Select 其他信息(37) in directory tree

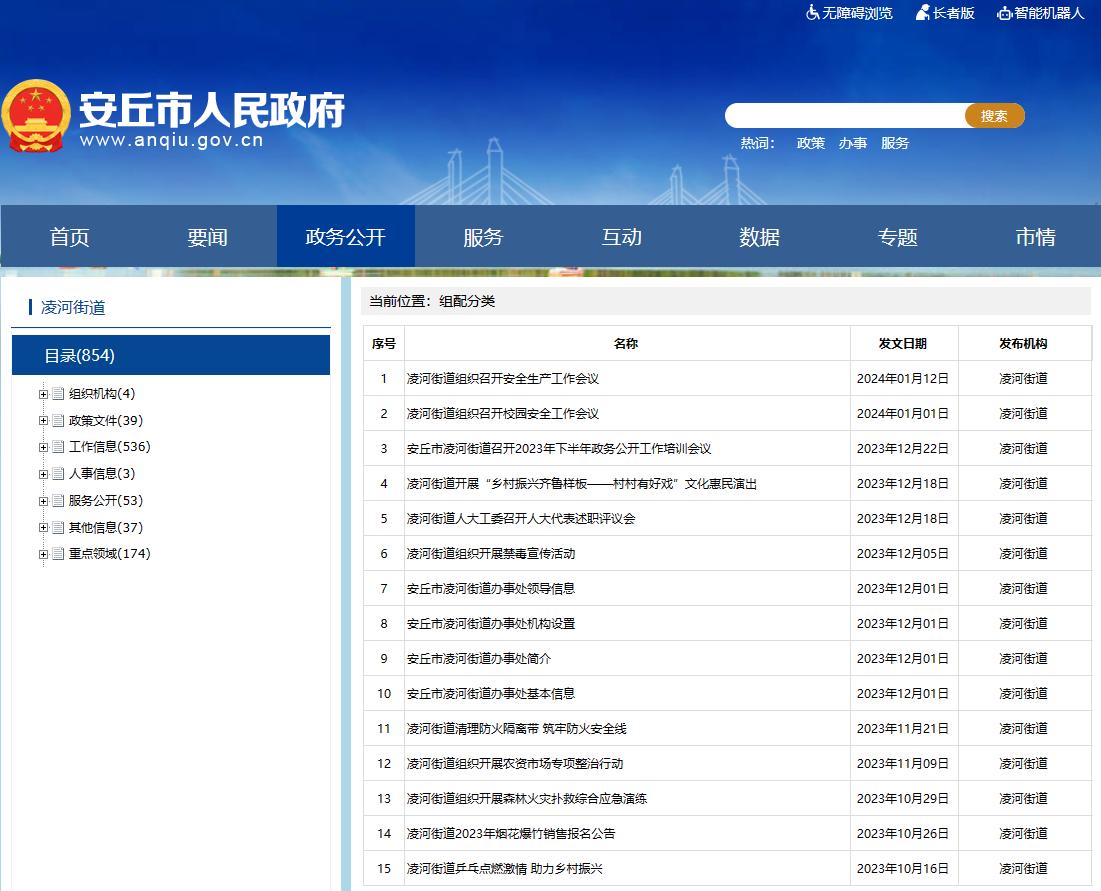click(x=105, y=527)
